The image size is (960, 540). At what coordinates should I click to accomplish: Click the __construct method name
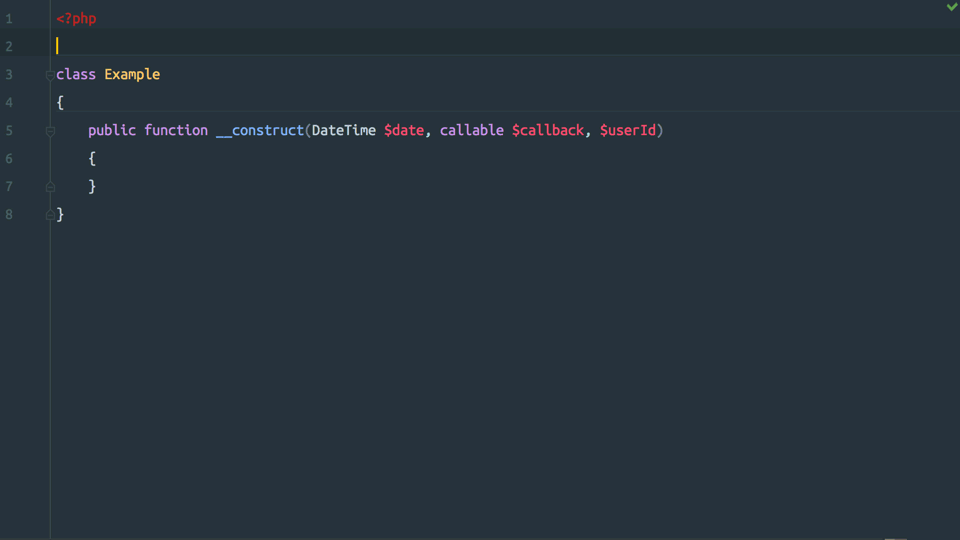[260, 130]
